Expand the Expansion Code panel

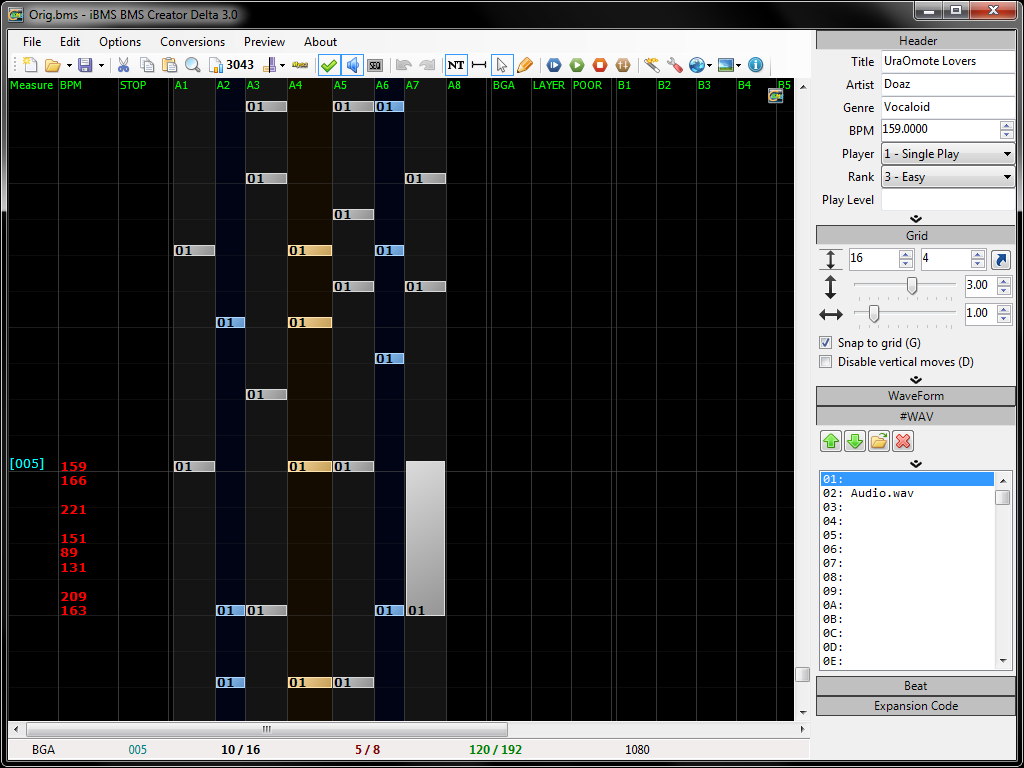pos(916,706)
